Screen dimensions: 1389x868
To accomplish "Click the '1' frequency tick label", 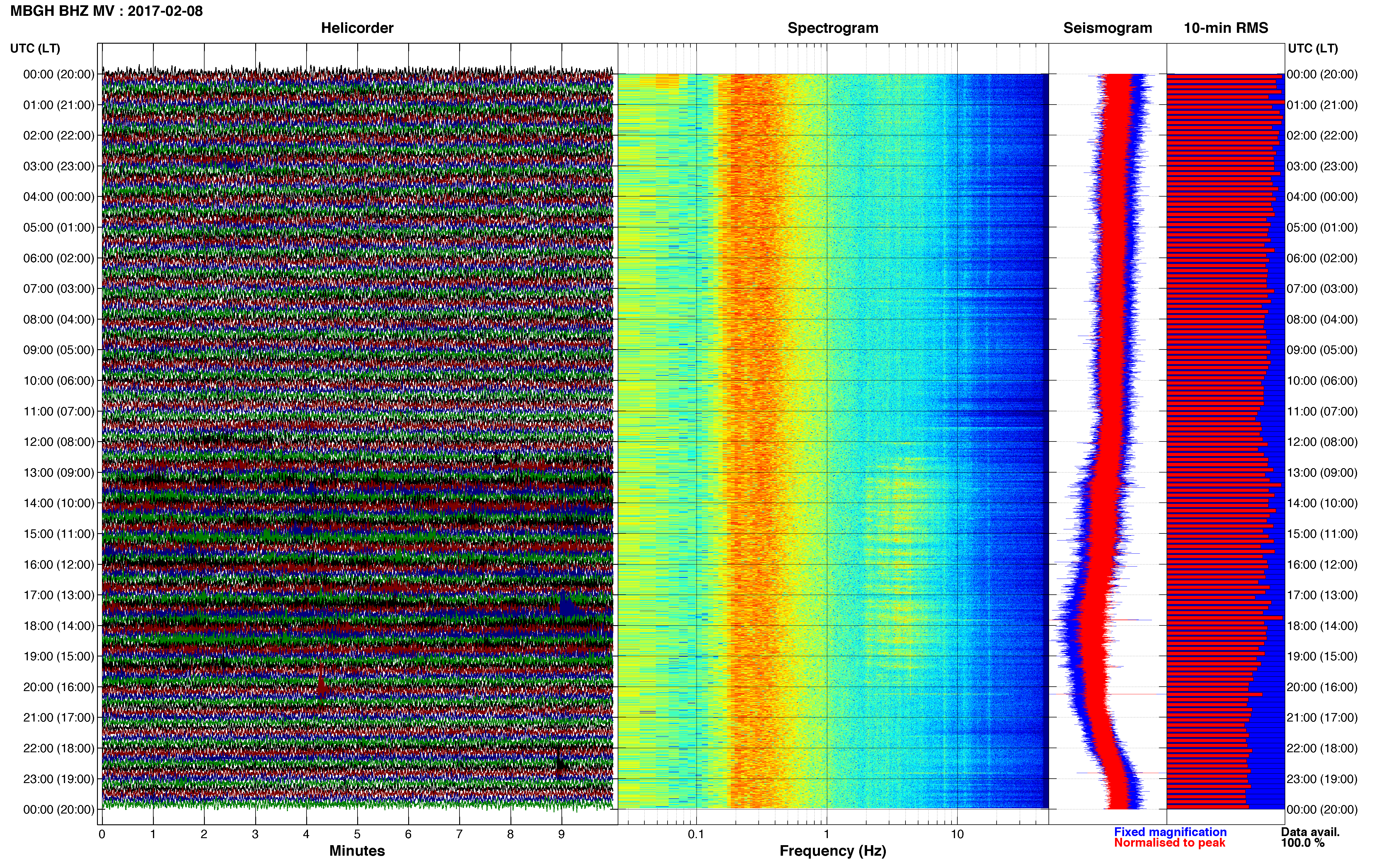I will point(827,834).
